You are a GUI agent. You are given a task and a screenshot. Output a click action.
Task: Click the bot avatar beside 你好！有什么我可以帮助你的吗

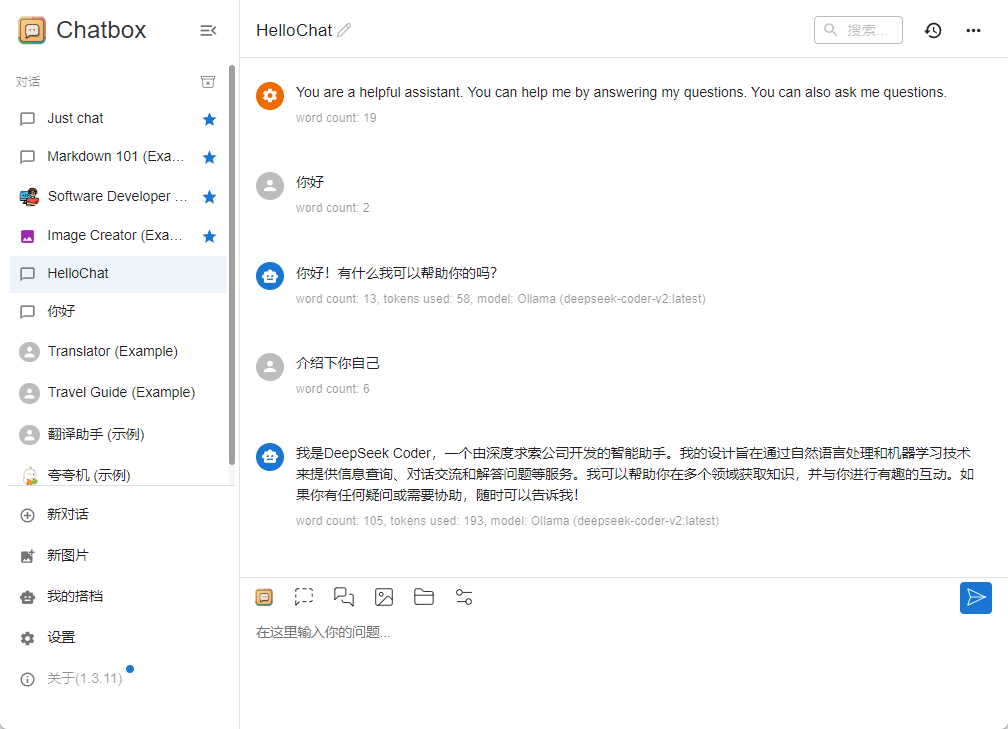(270, 276)
